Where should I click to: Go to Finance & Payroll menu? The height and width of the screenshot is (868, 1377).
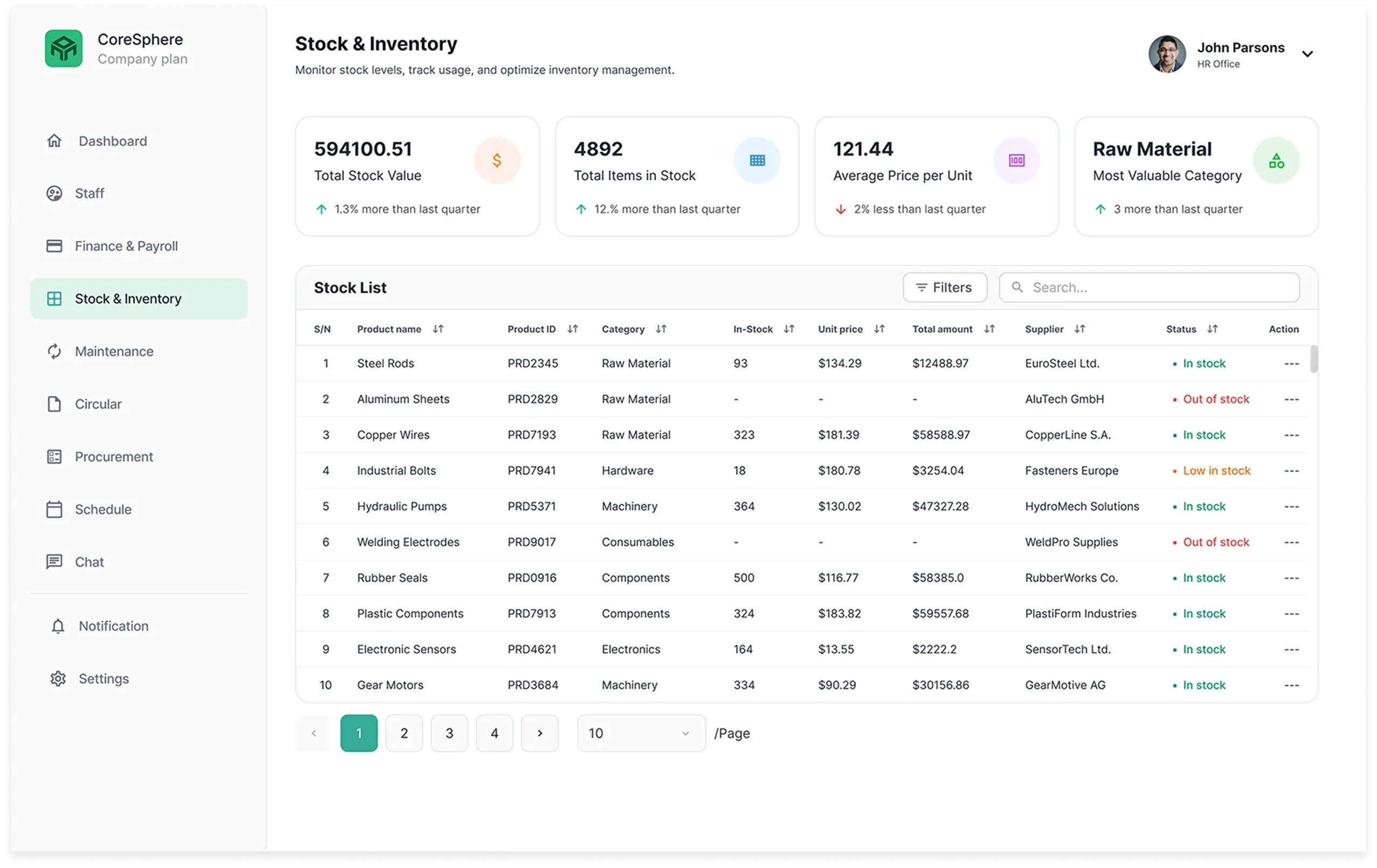126,246
